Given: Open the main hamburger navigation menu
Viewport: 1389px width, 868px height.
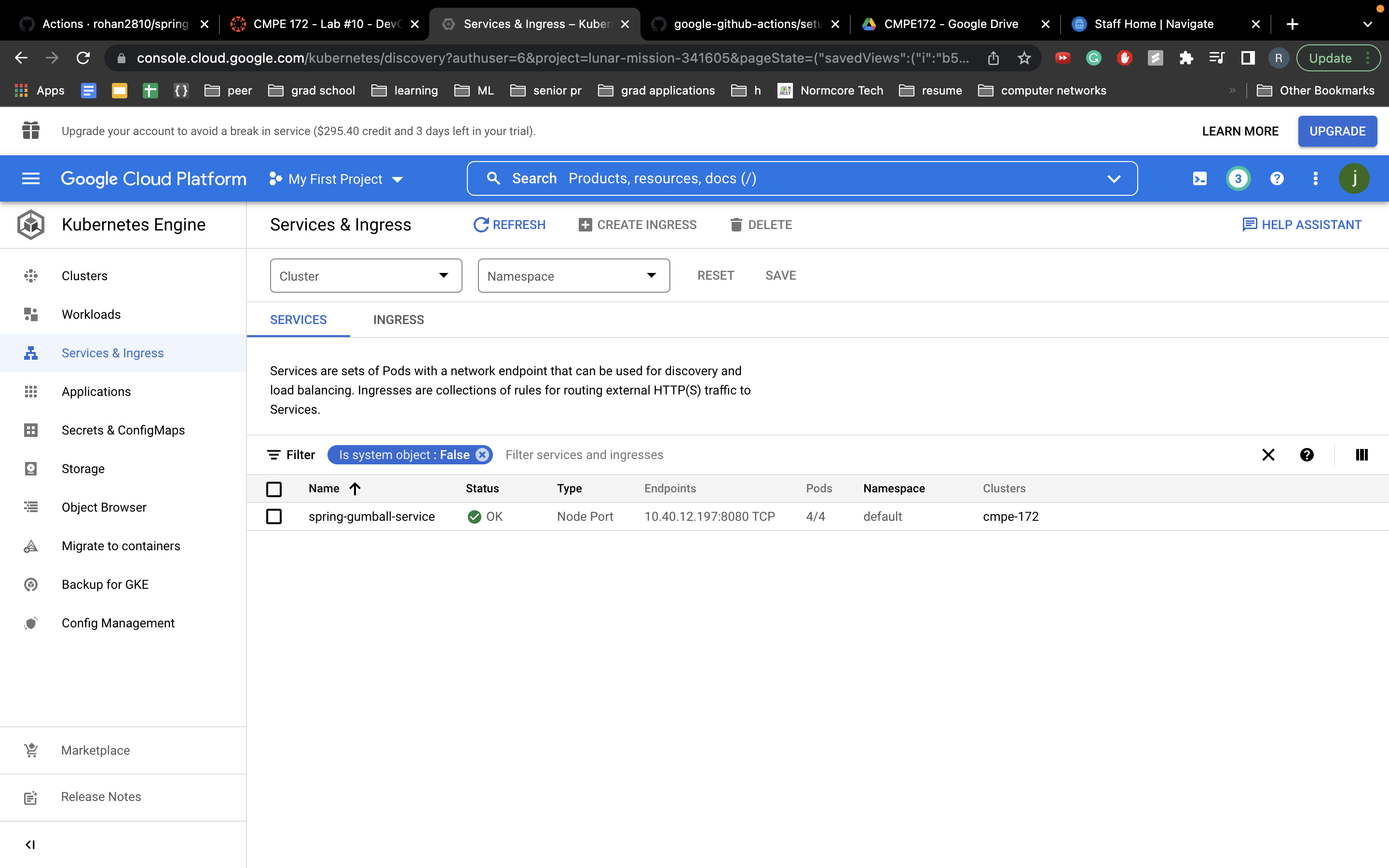Looking at the screenshot, I should (x=30, y=178).
